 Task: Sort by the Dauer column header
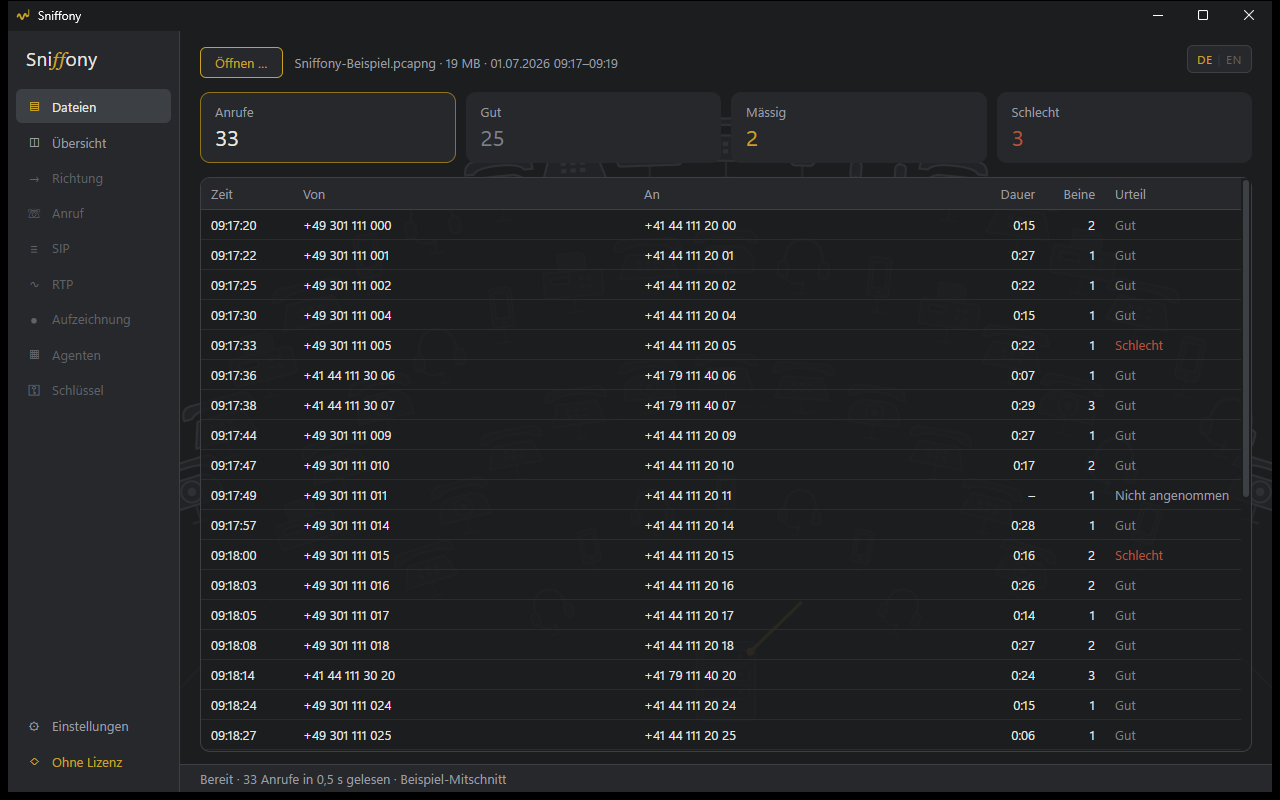(1018, 195)
